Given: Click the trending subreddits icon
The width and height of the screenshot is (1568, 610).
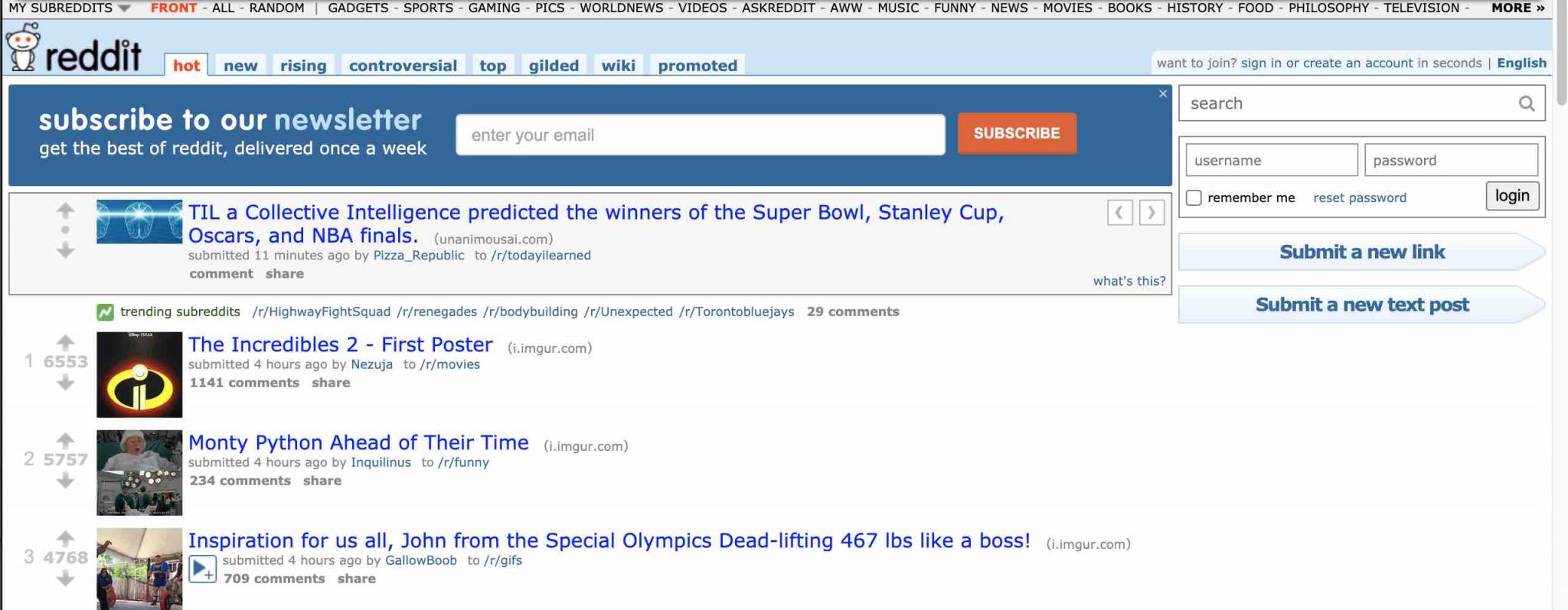Looking at the screenshot, I should point(104,312).
